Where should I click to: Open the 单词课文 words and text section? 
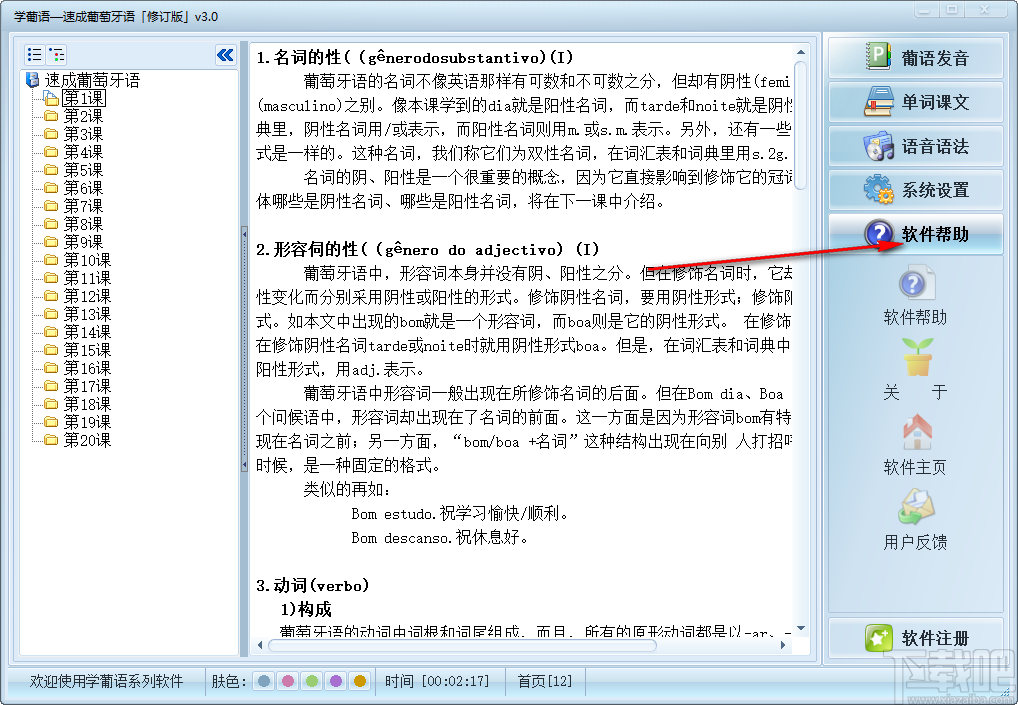[x=913, y=102]
